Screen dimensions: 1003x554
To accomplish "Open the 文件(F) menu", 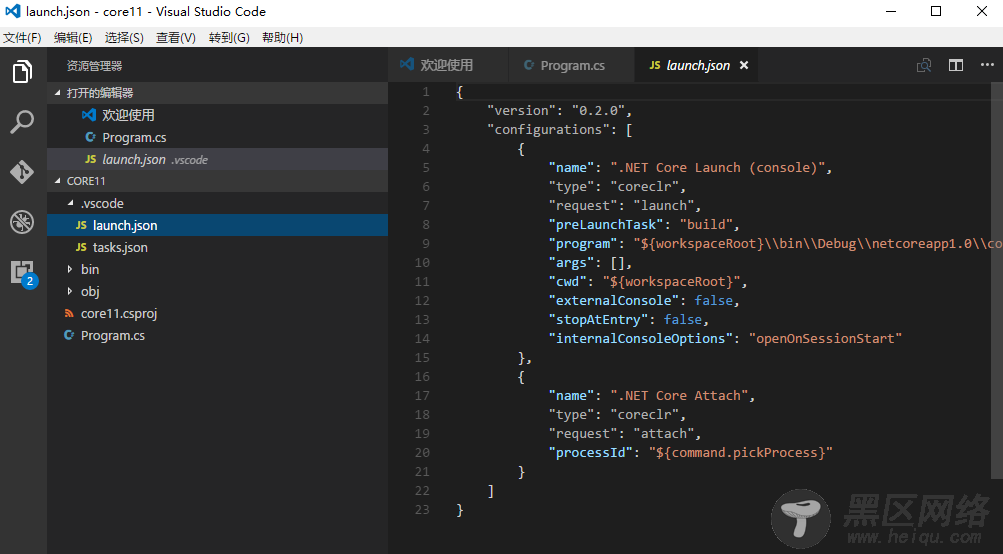I will pos(22,38).
